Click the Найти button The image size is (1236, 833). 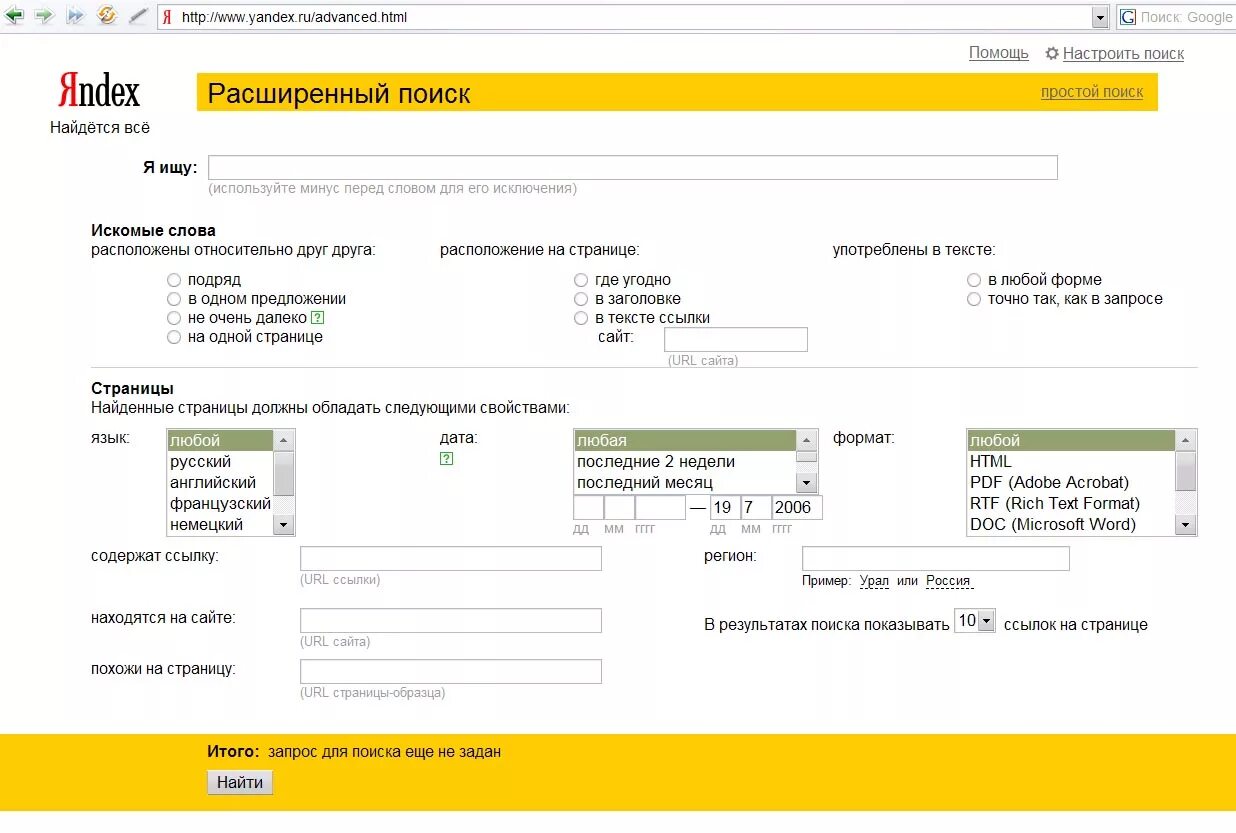tap(240, 782)
